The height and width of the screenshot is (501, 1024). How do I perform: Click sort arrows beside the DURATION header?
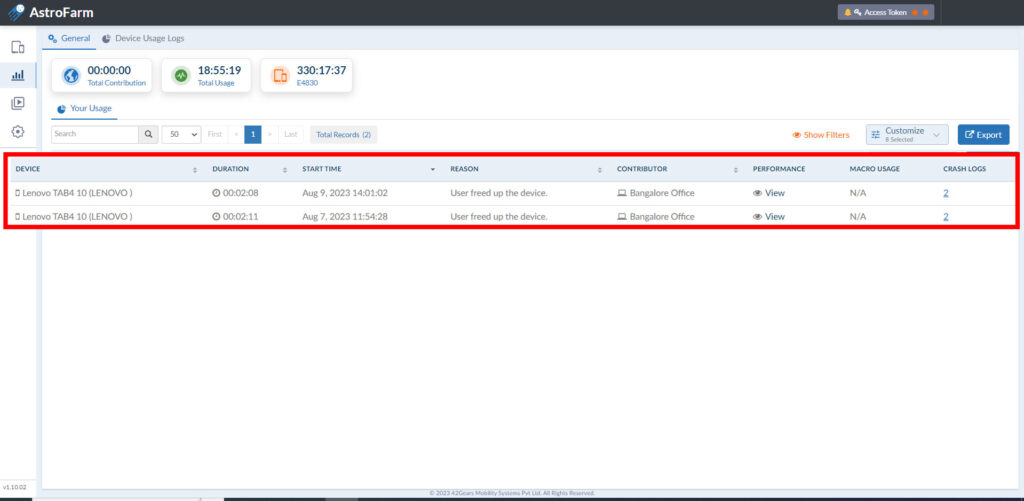(285, 170)
